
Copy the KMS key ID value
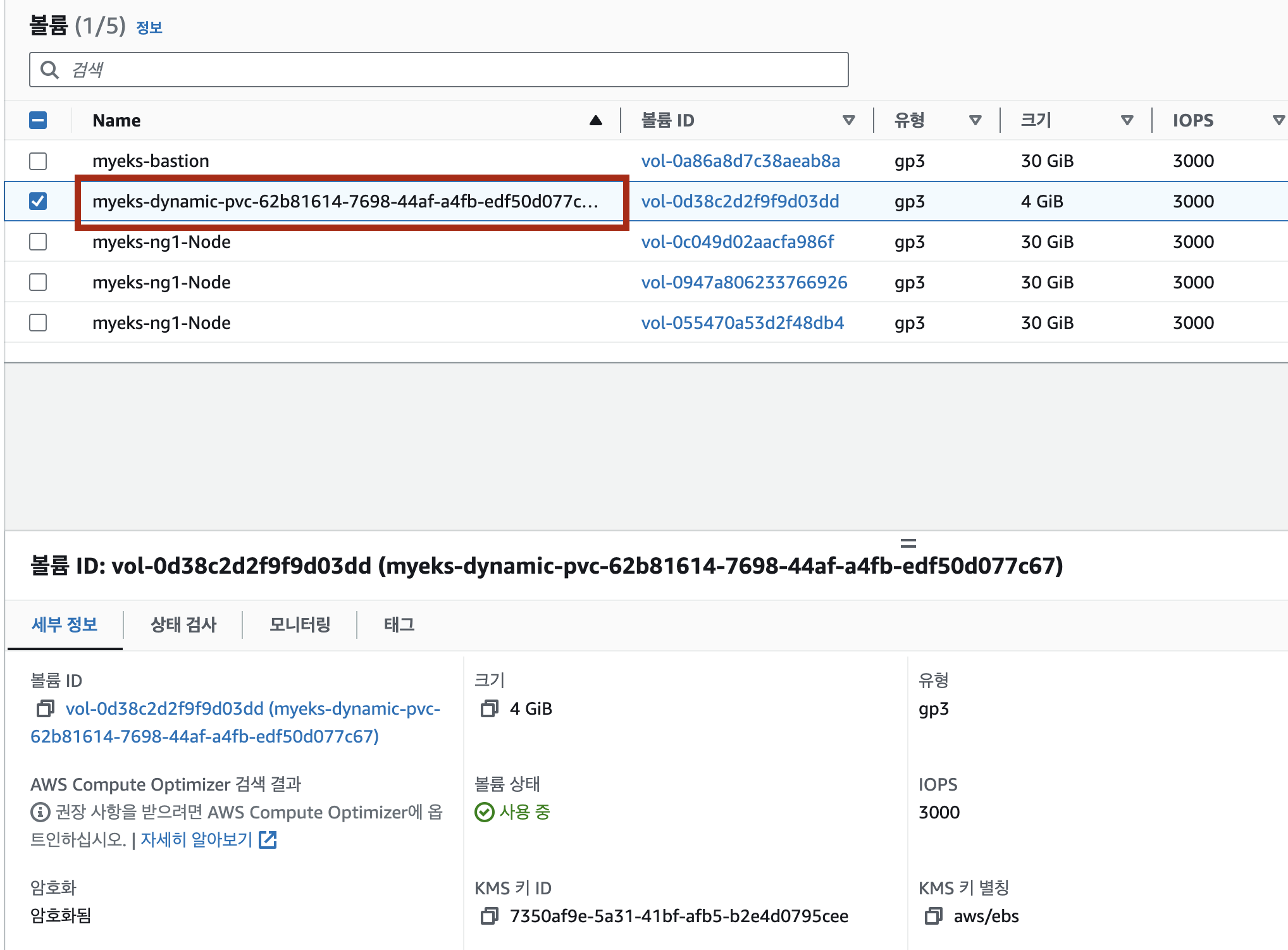[x=489, y=916]
